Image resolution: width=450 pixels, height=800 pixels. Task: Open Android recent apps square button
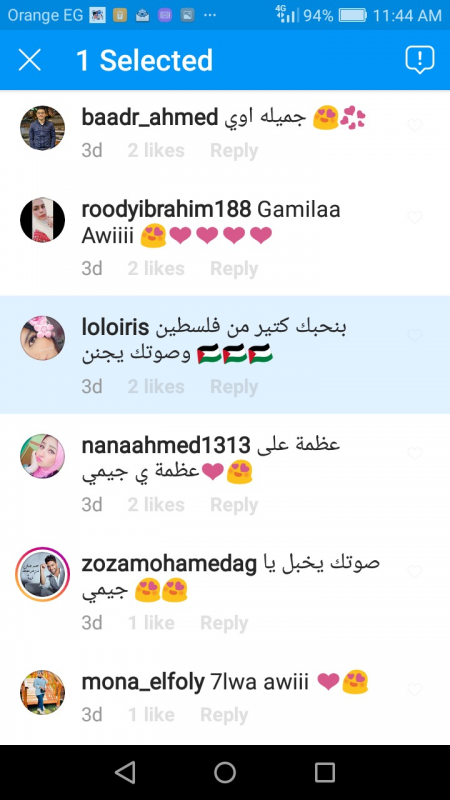(x=324, y=772)
